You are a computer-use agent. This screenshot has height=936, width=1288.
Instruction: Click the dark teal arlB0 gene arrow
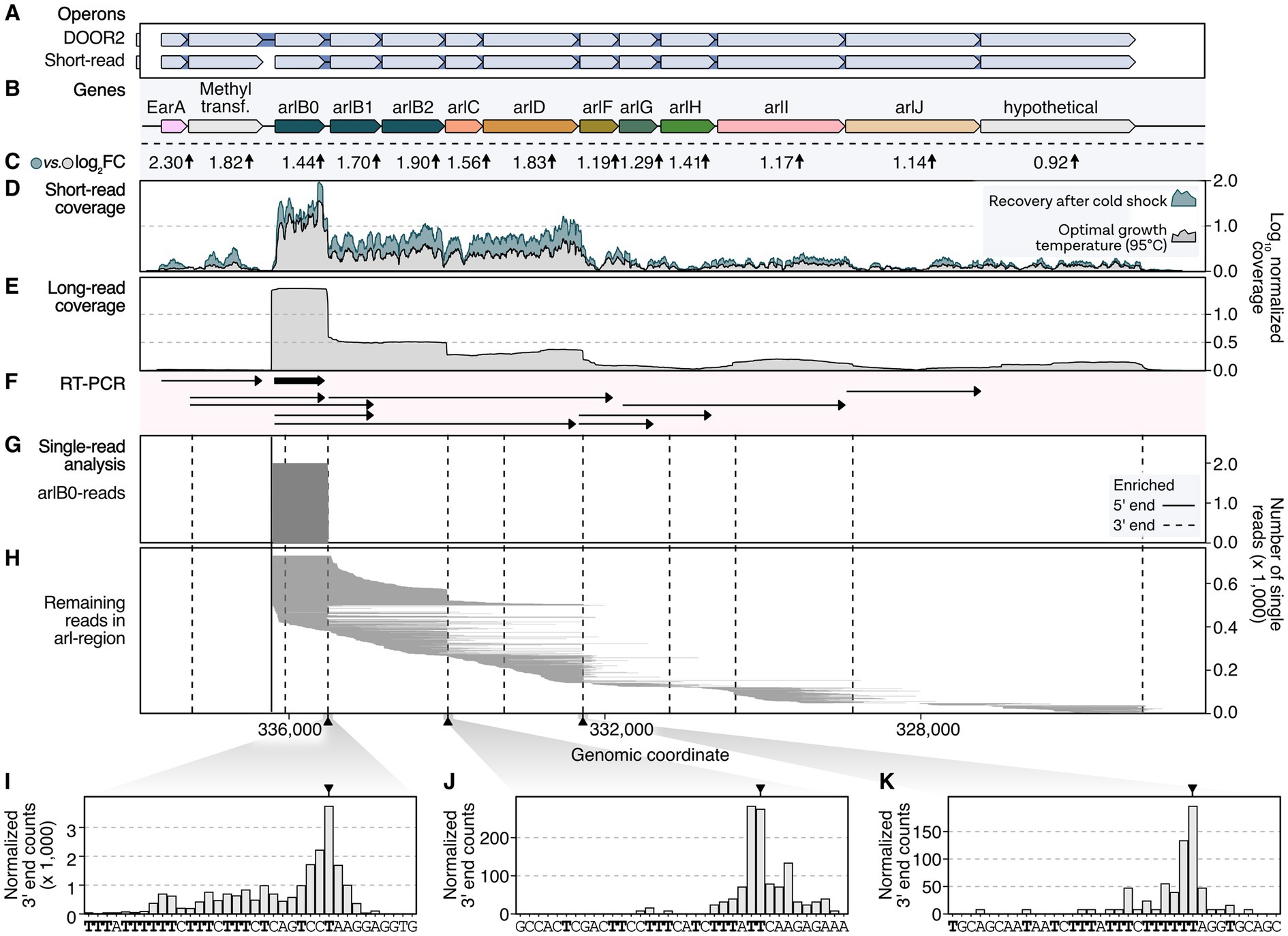click(x=300, y=126)
